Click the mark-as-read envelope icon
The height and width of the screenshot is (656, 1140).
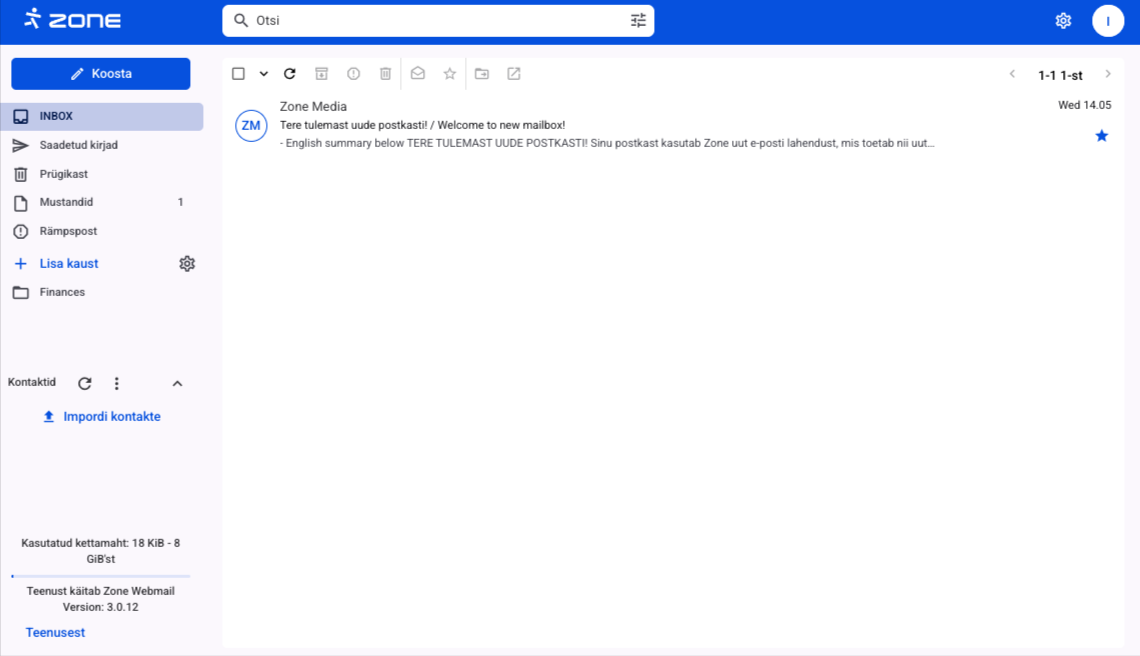click(x=418, y=74)
